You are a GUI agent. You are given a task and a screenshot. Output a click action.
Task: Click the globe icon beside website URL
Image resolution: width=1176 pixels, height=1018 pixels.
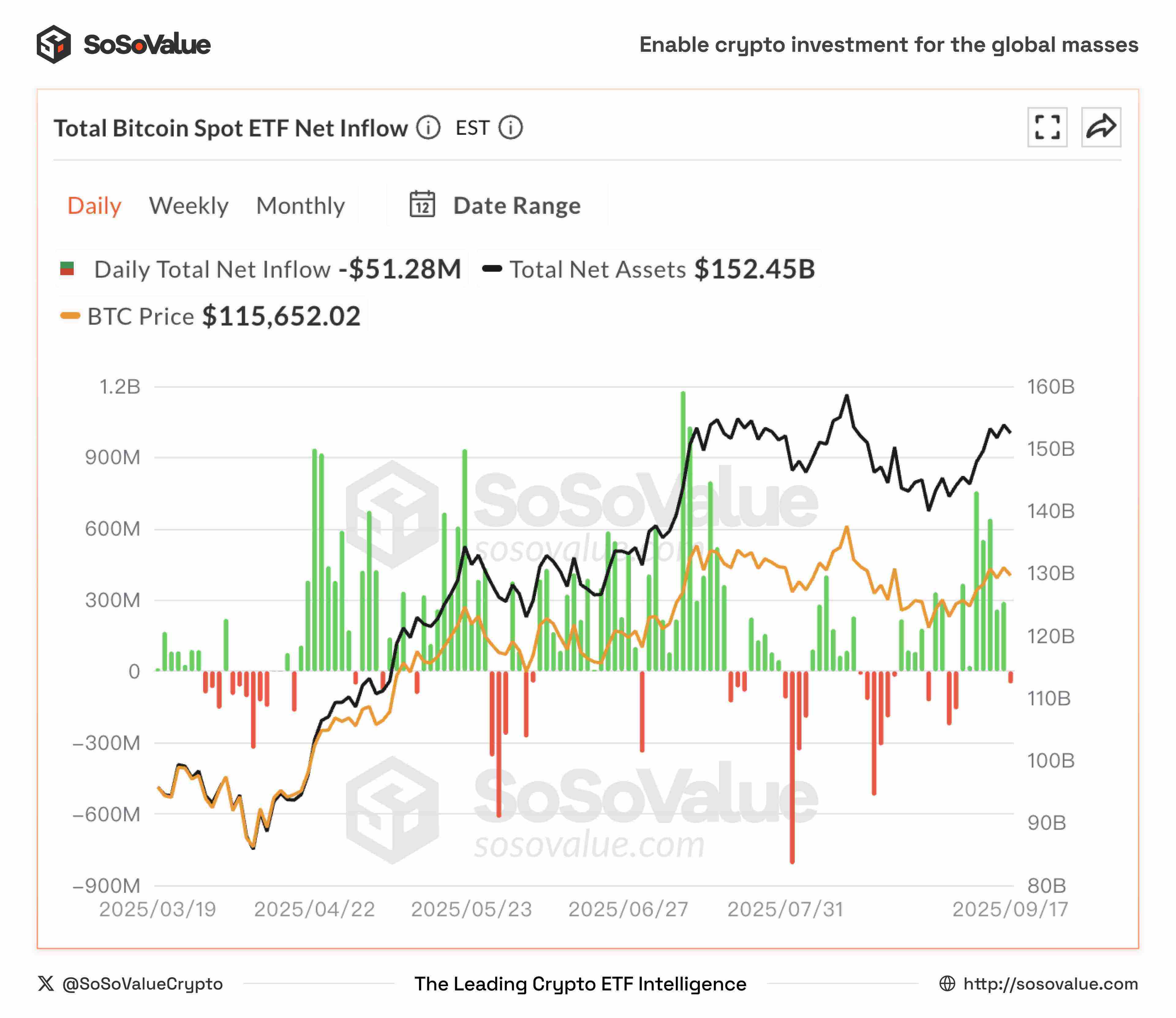[947, 983]
